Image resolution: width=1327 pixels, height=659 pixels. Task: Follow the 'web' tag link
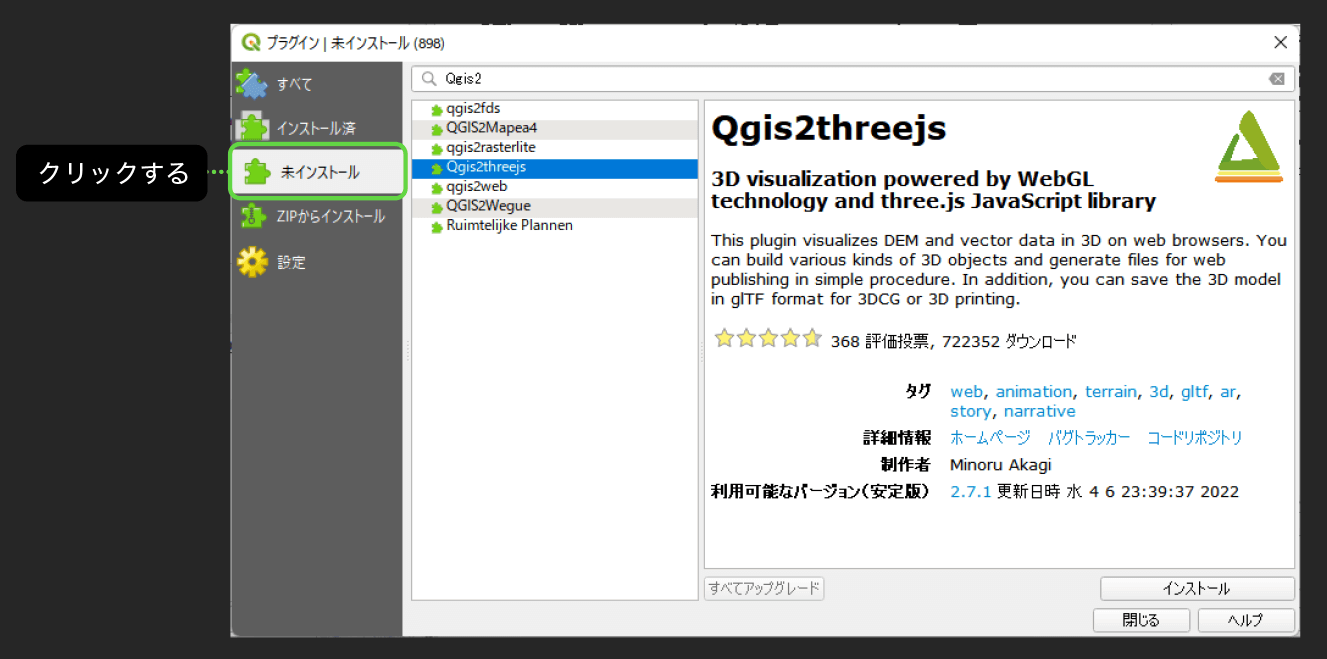(x=966, y=392)
